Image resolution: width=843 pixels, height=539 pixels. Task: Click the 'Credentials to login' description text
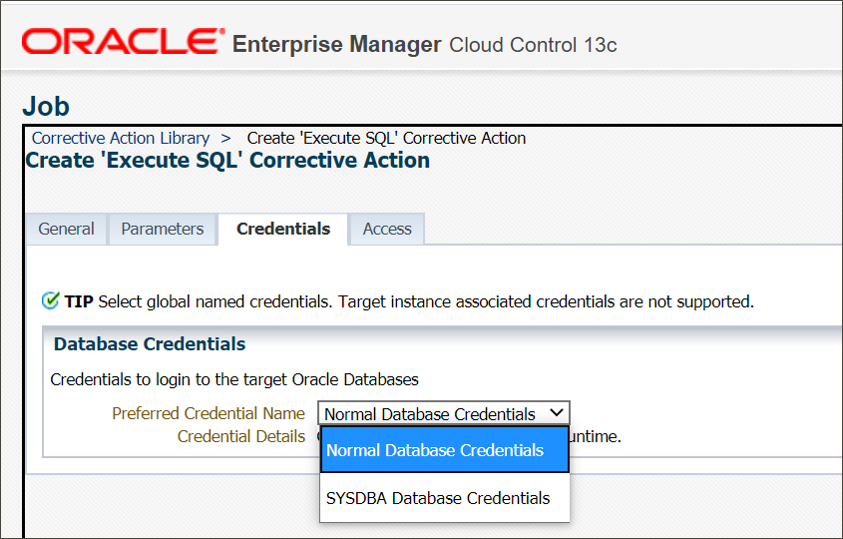click(234, 379)
